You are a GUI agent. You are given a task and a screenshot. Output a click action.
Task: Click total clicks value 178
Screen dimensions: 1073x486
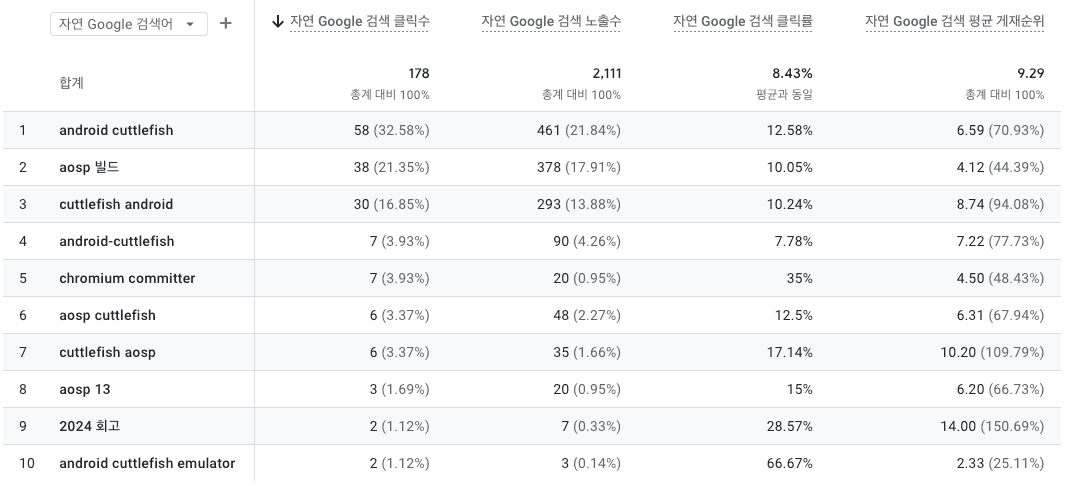tap(418, 74)
